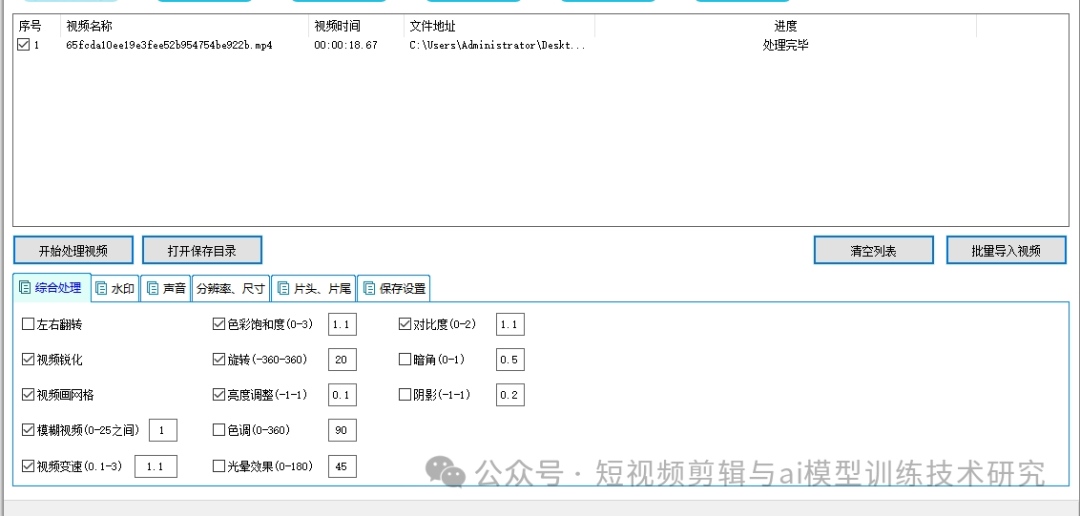Click 批量导入视频 to import videos
Screen dimensions: 1080x516
pyautogui.click(x=1006, y=250)
